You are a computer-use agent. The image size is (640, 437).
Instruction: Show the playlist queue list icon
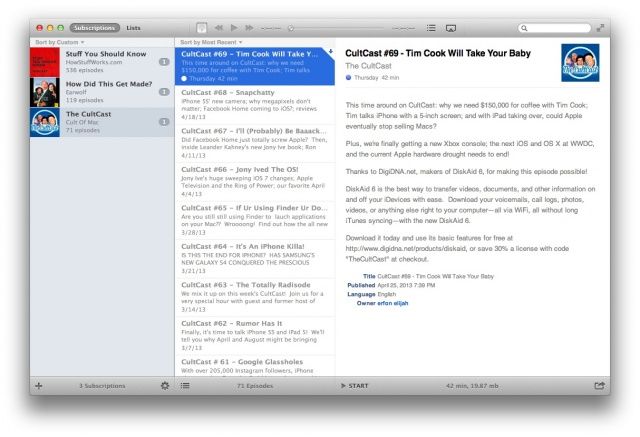(x=431, y=28)
